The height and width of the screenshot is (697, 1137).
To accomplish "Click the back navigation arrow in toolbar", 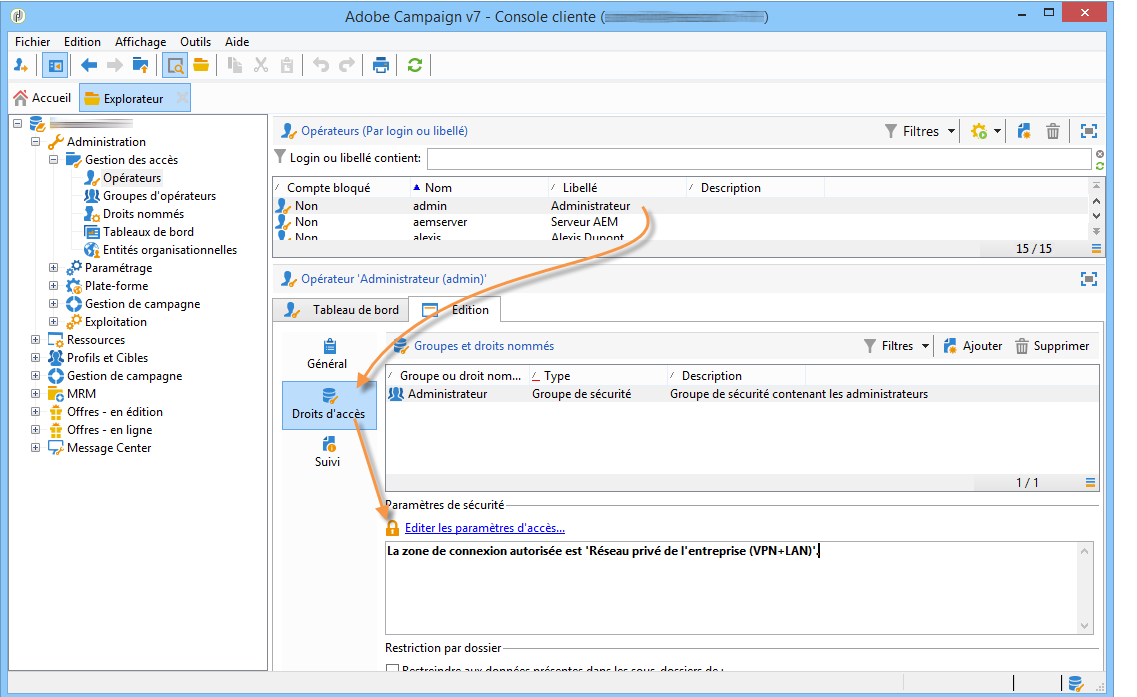I will (88, 66).
